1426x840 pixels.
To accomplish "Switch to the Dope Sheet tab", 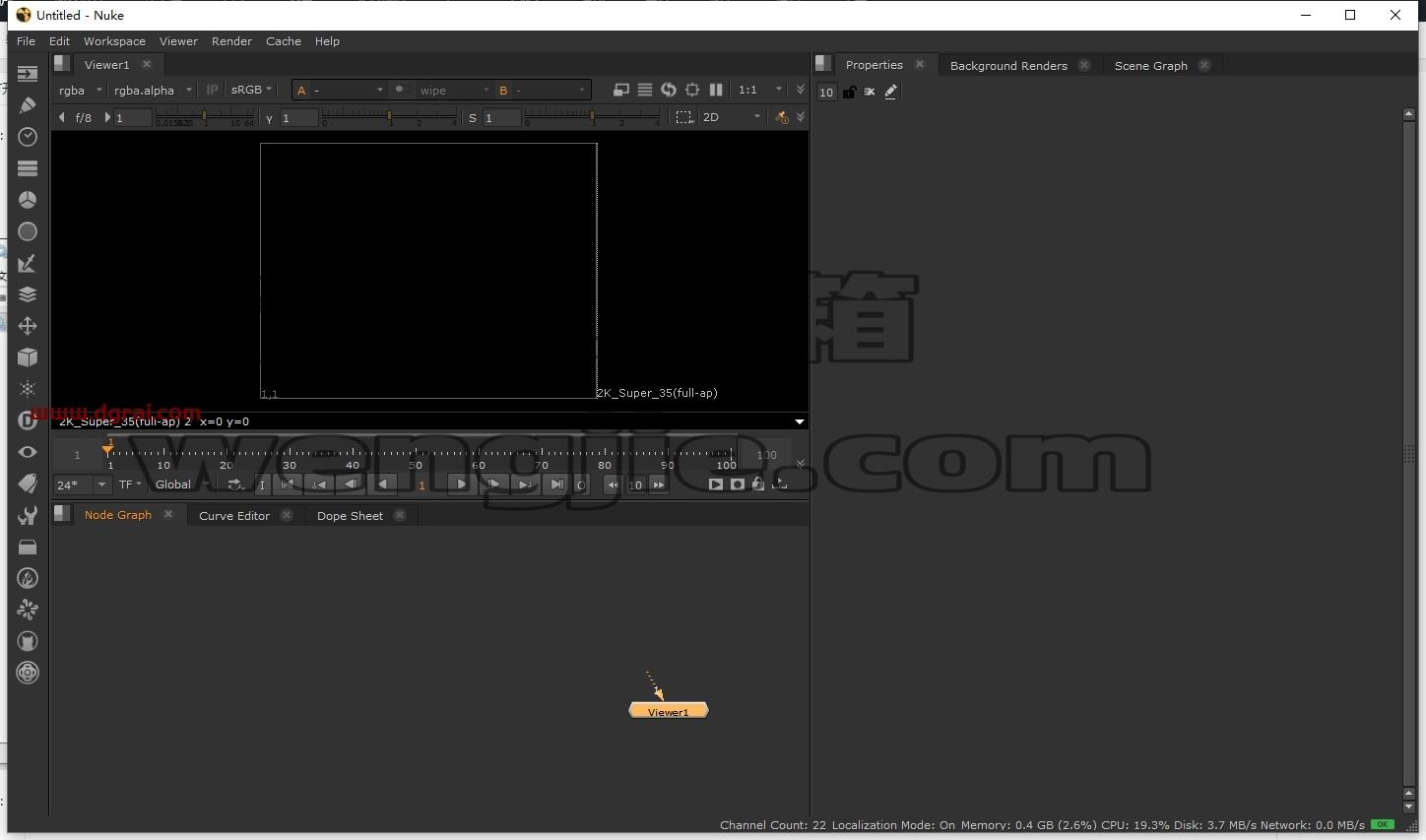I will click(350, 516).
